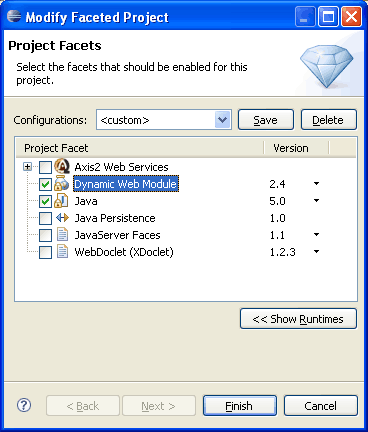Check the JavaServer Faces facet checkbox
Screen dimensions: 368x432
click(x=45, y=235)
